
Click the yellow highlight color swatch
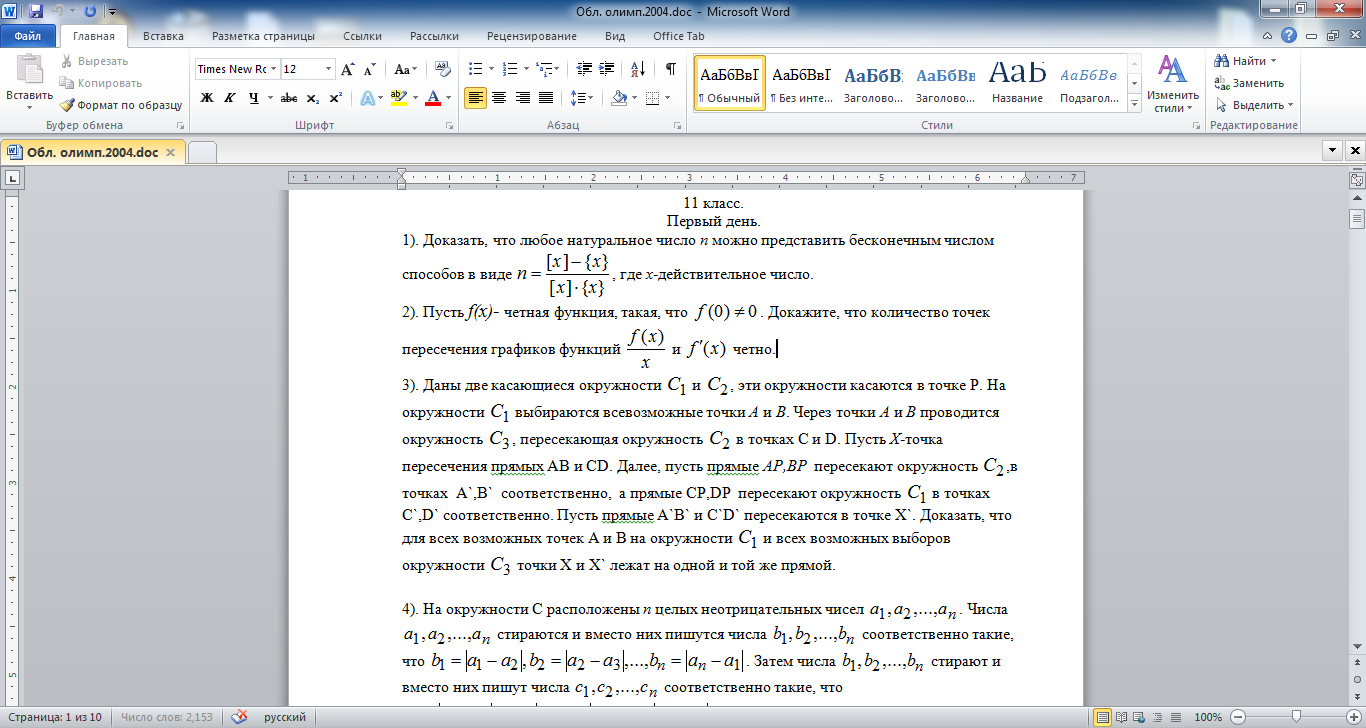(x=398, y=98)
